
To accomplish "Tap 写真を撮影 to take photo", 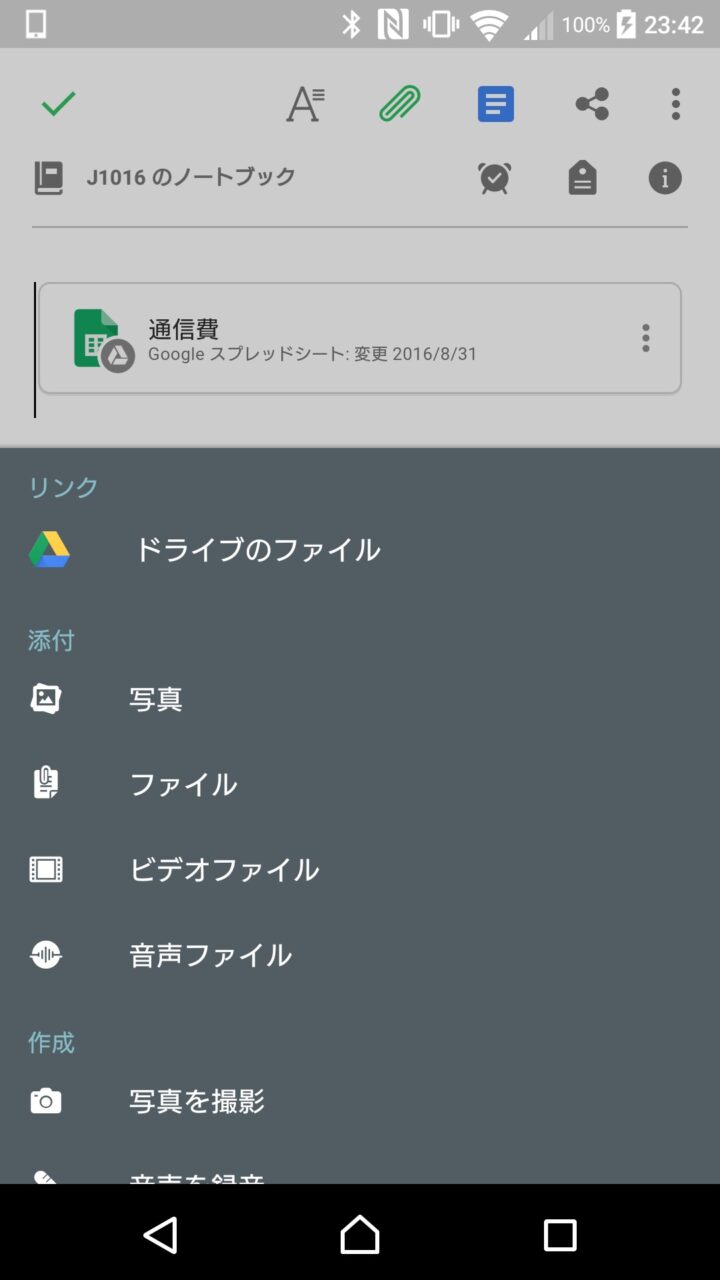I will 196,1102.
